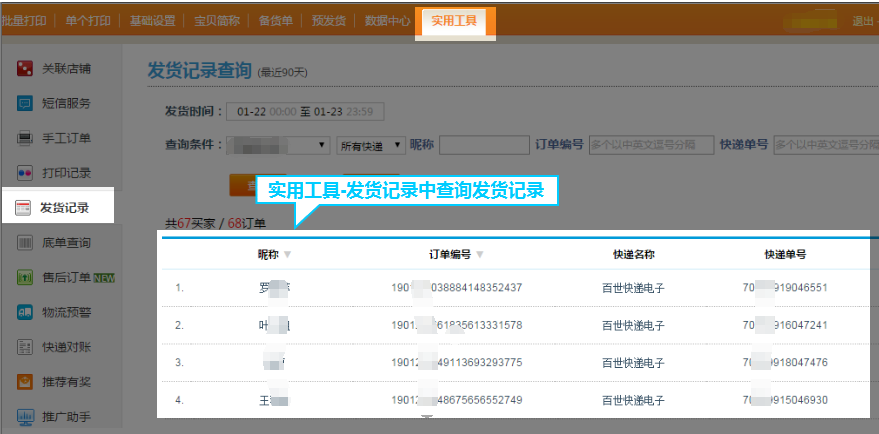Viewport: 879px width, 434px height.
Task: Click the 关联店铺 red dice icon
Action: pyautogui.click(x=25, y=69)
